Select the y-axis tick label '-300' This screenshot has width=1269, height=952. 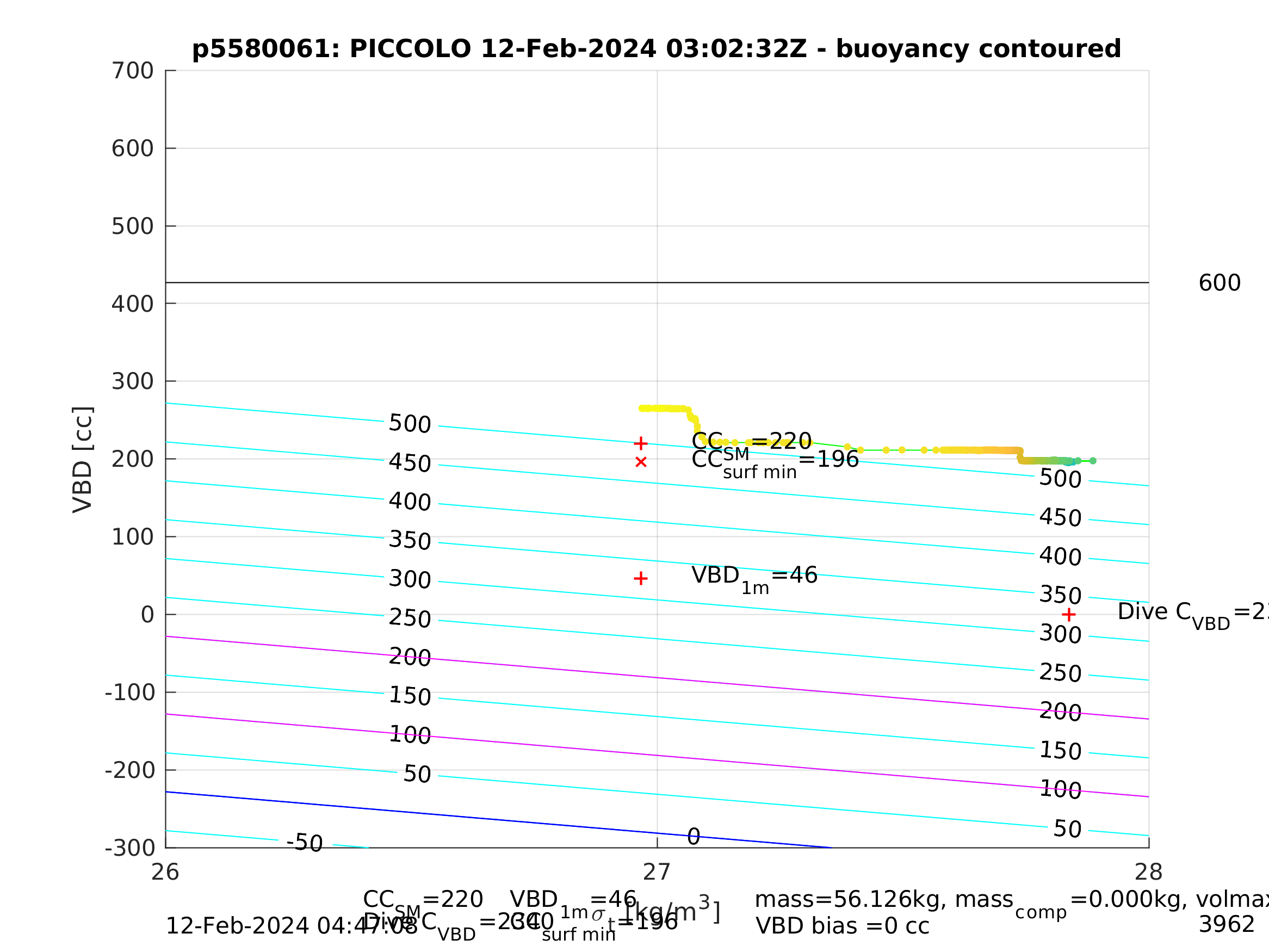tap(130, 848)
